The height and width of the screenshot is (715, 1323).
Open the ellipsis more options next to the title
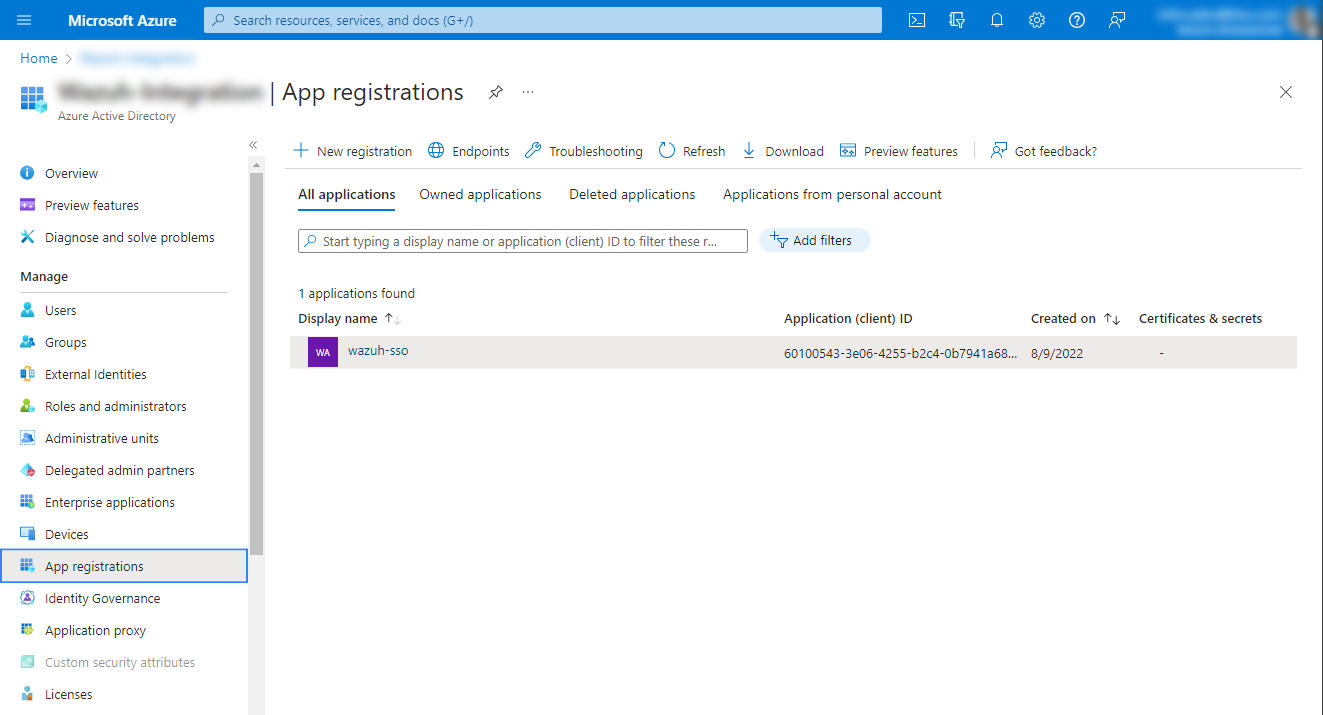click(x=528, y=92)
